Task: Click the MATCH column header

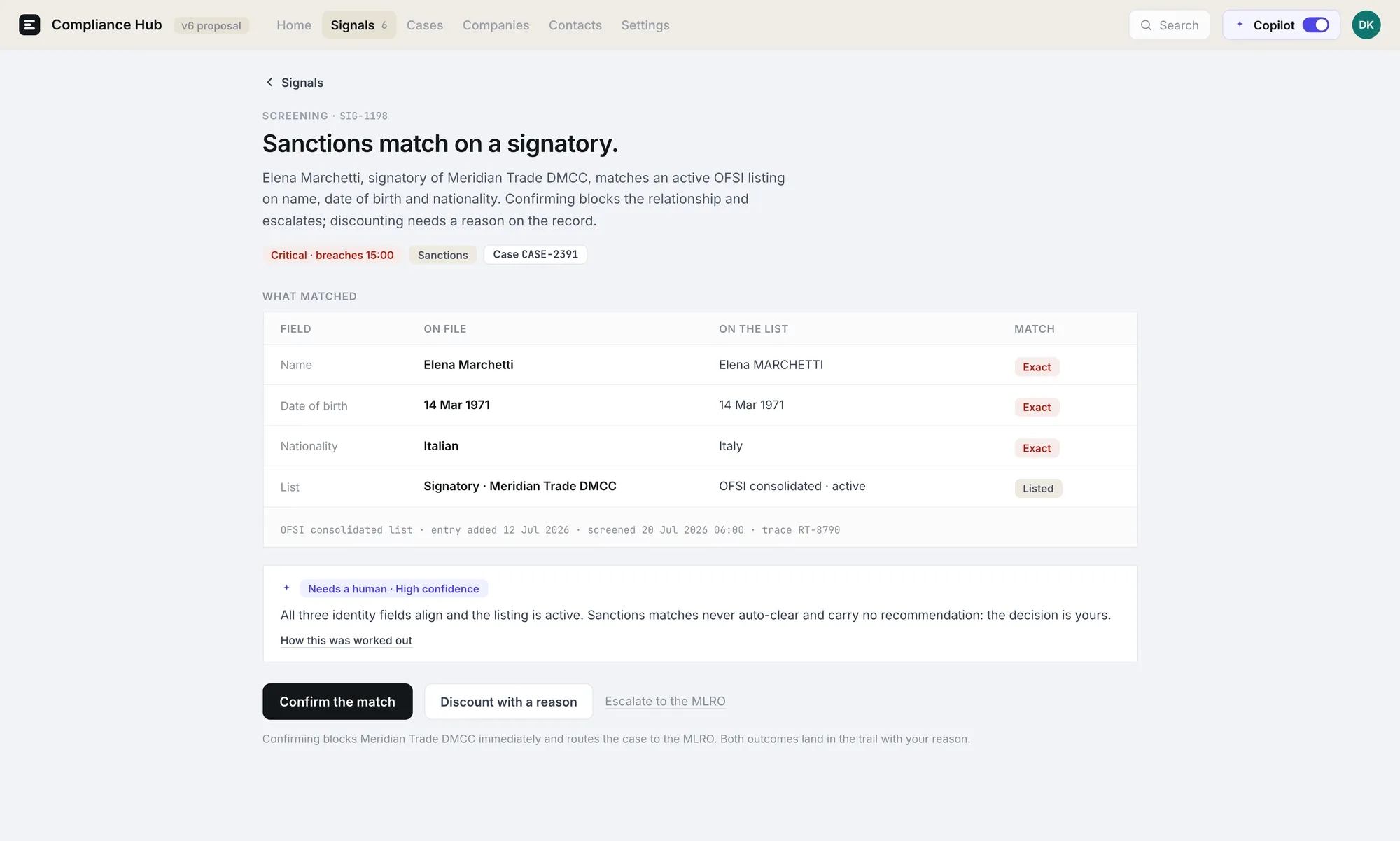Action: tap(1035, 329)
